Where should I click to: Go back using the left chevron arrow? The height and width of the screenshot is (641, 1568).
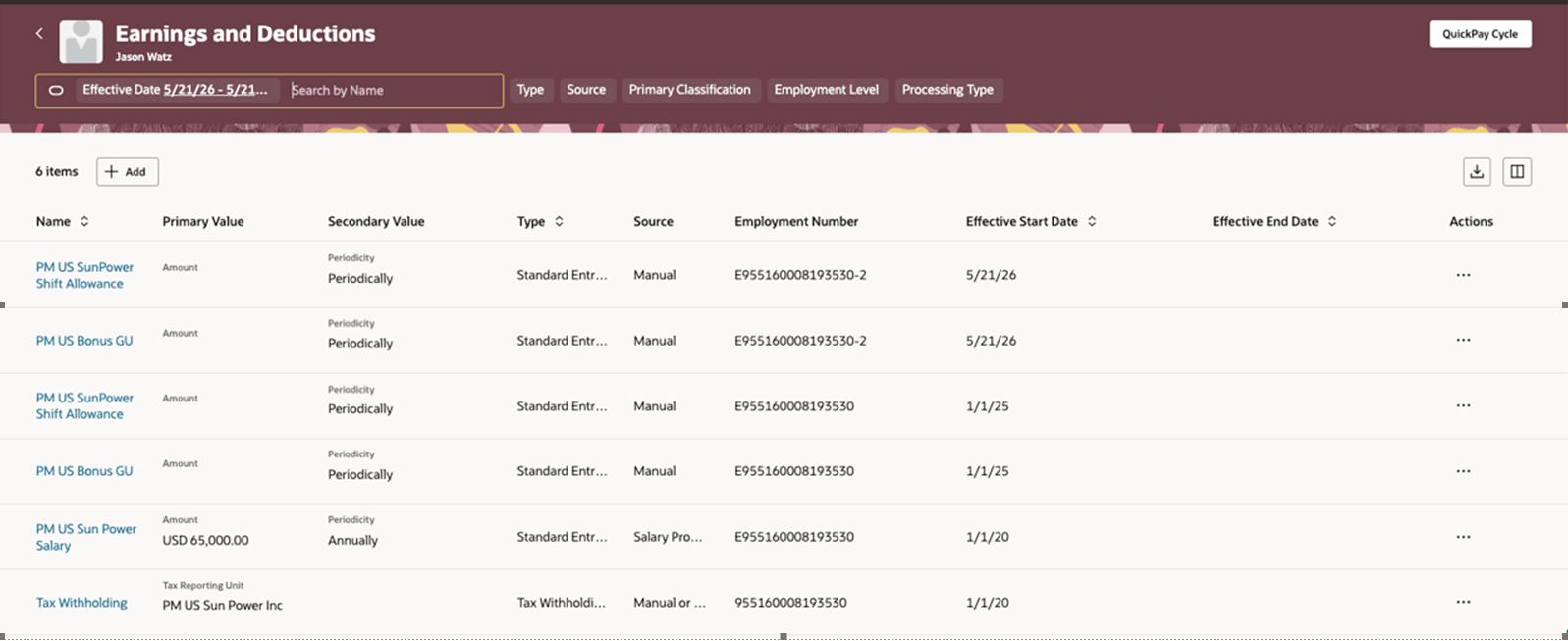pos(39,33)
